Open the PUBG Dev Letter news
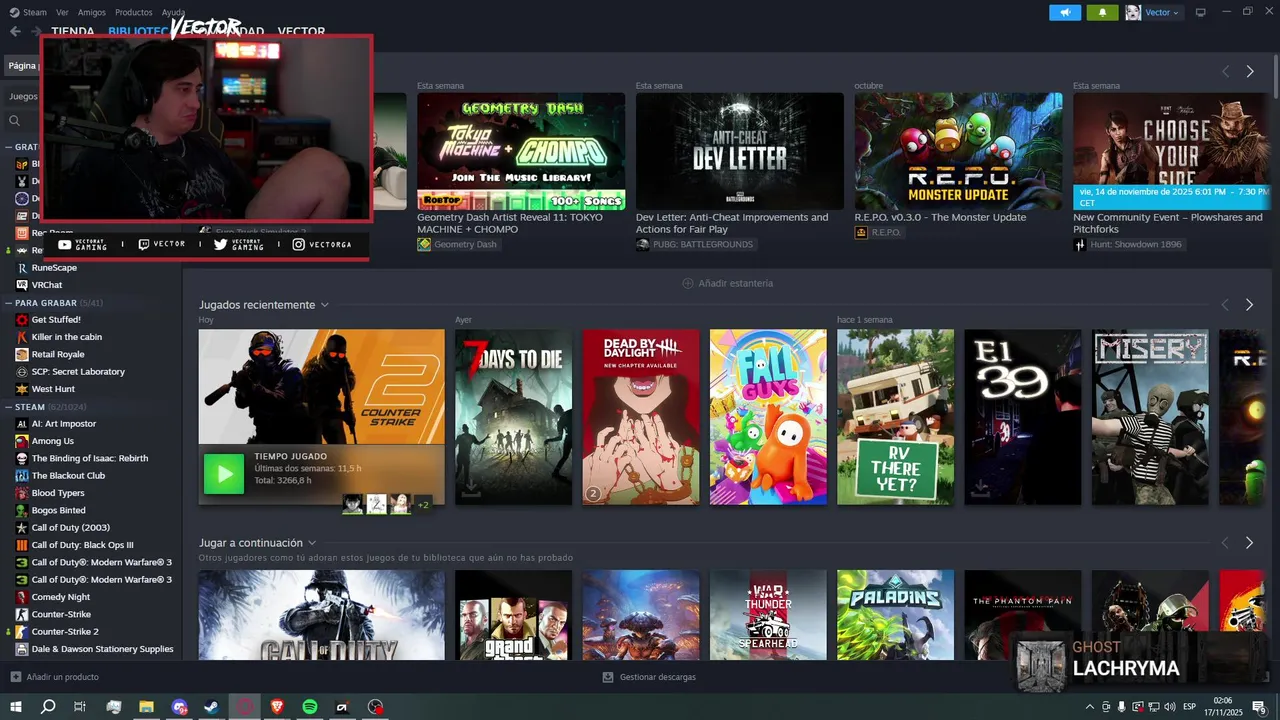The image size is (1280, 720). point(740,151)
